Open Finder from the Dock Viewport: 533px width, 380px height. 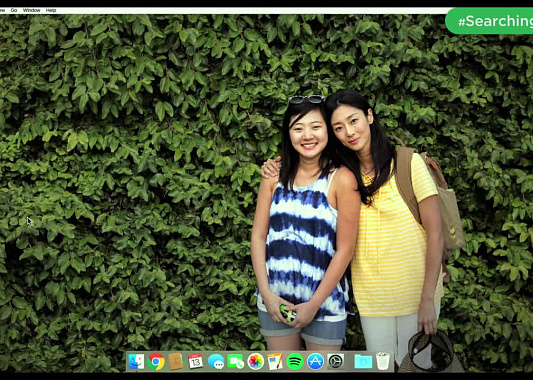(x=136, y=361)
